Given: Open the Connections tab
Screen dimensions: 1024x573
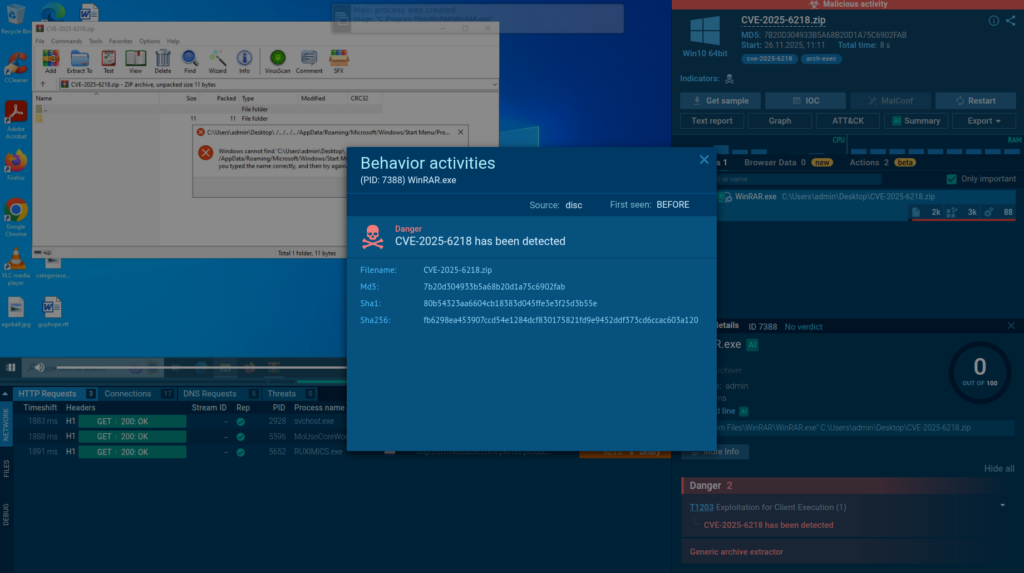Looking at the screenshot, I should pos(128,394).
